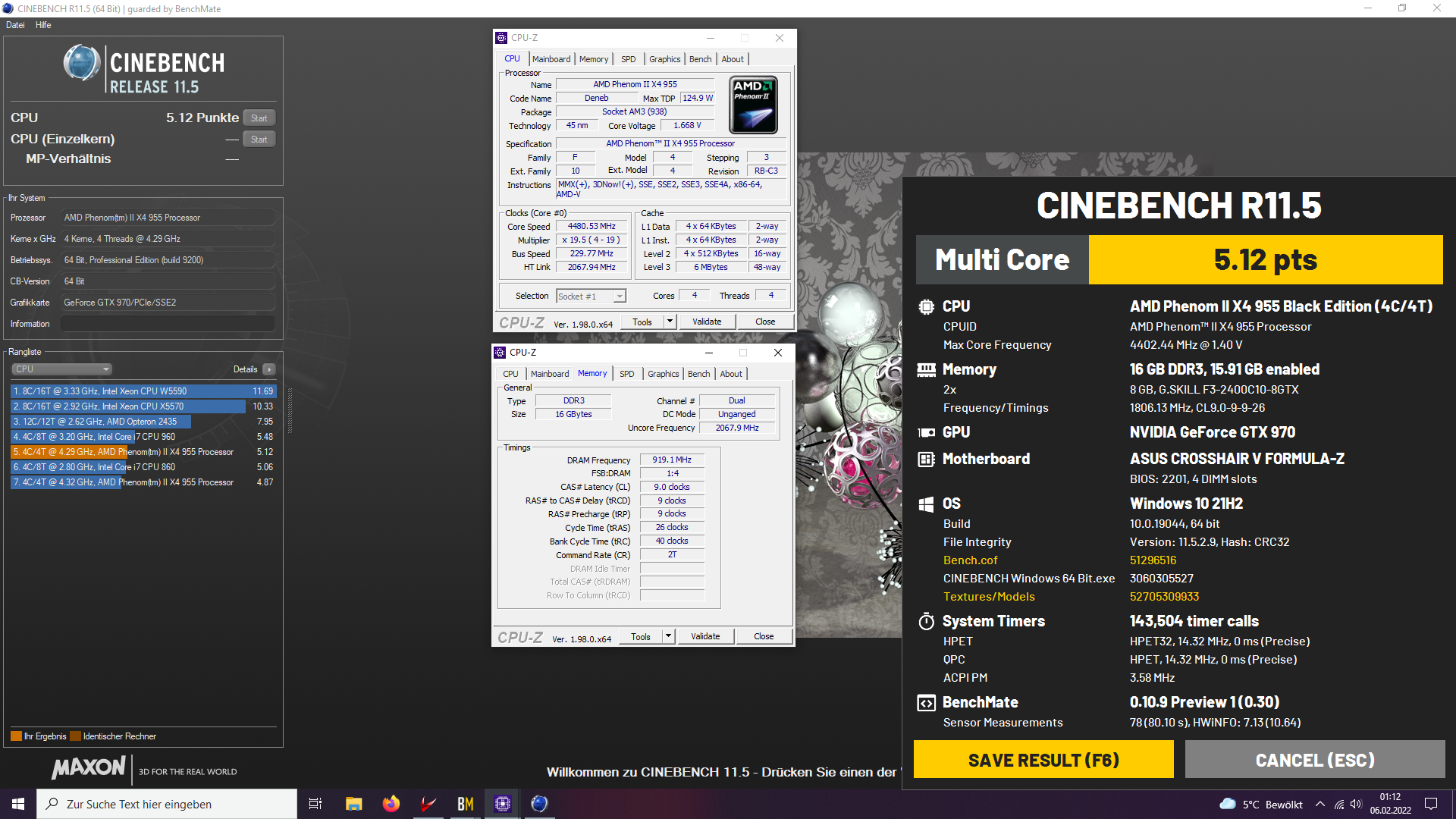
Task: Click the orange Ihr Ergebnis legend swatch
Action: [x=16, y=736]
